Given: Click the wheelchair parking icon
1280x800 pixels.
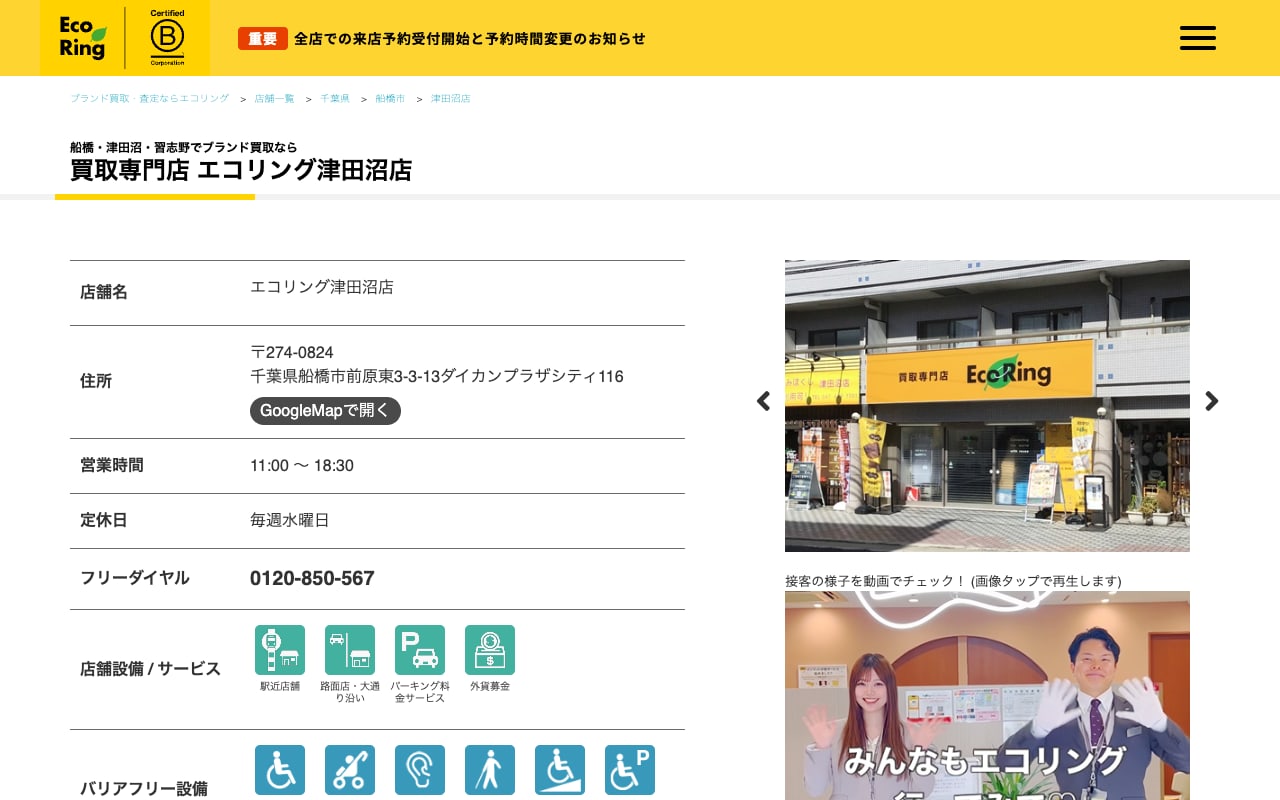Looking at the screenshot, I should pos(630,770).
